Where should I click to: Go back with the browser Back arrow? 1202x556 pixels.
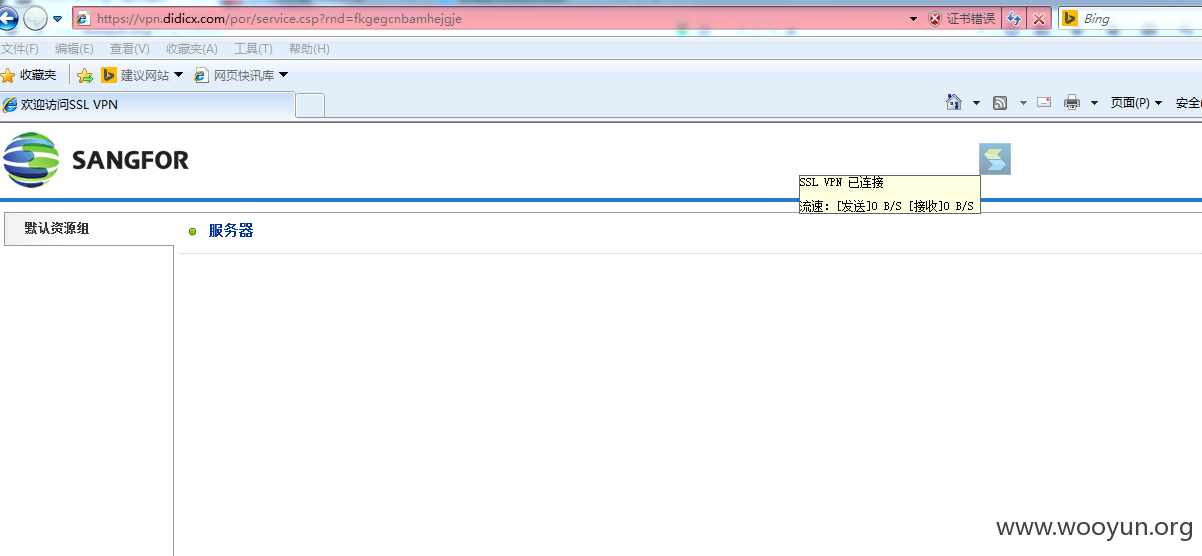point(7,18)
